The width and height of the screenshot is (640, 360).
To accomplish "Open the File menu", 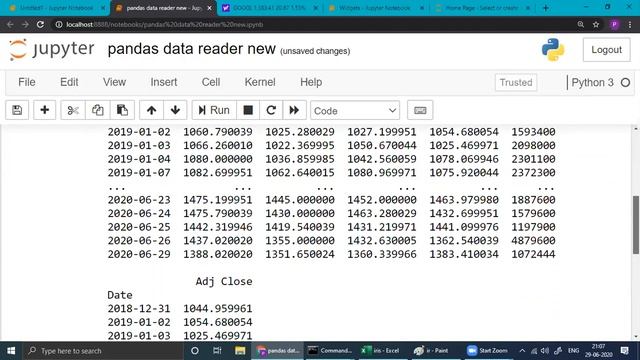I will pos(27,82).
